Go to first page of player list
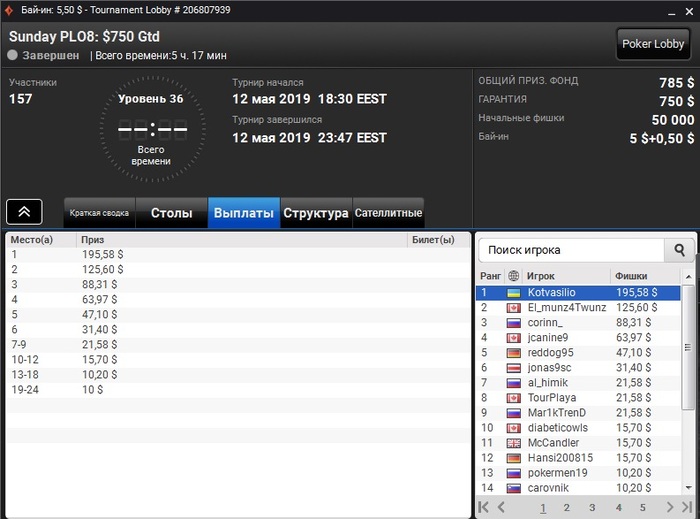Viewport: 700px width, 519px height. point(483,507)
